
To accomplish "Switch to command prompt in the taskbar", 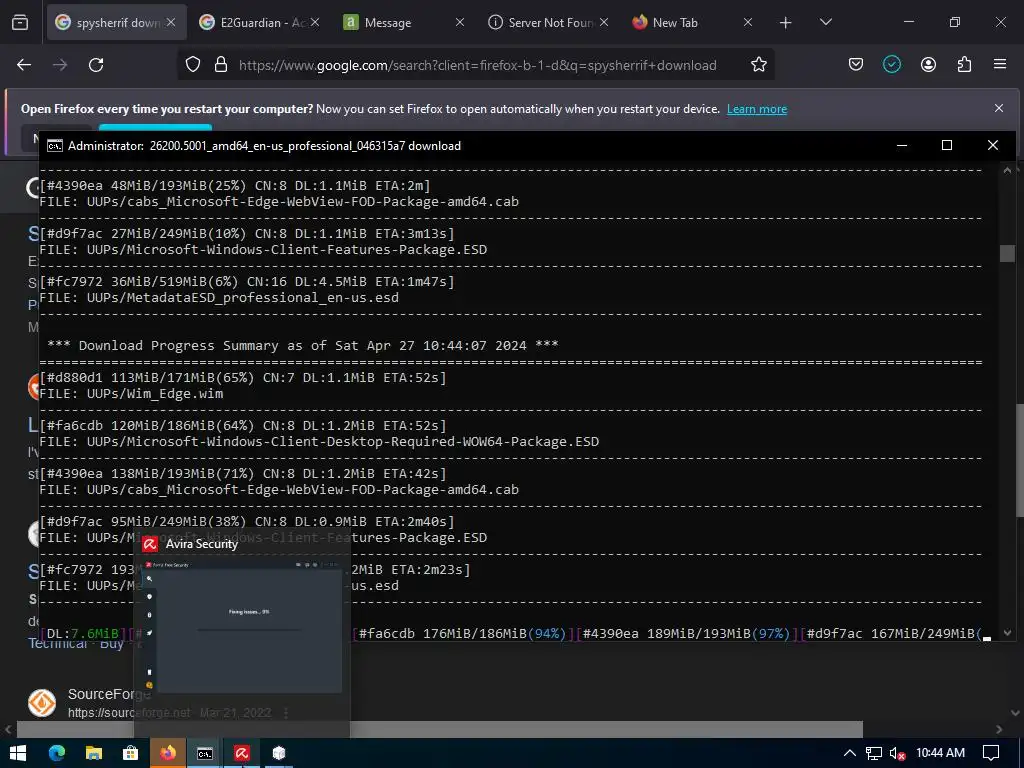I will click(205, 753).
